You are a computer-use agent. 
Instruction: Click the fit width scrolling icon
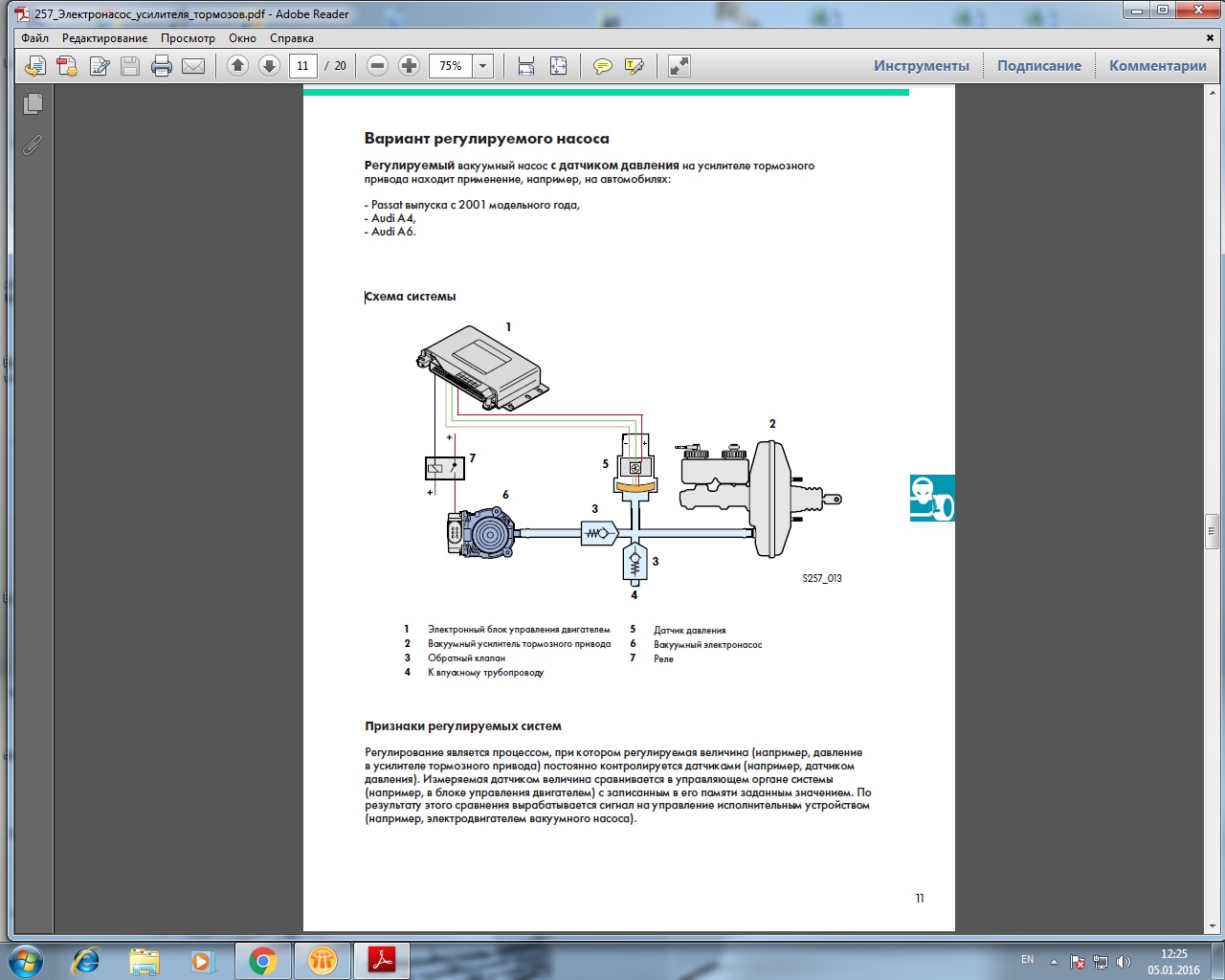525,66
